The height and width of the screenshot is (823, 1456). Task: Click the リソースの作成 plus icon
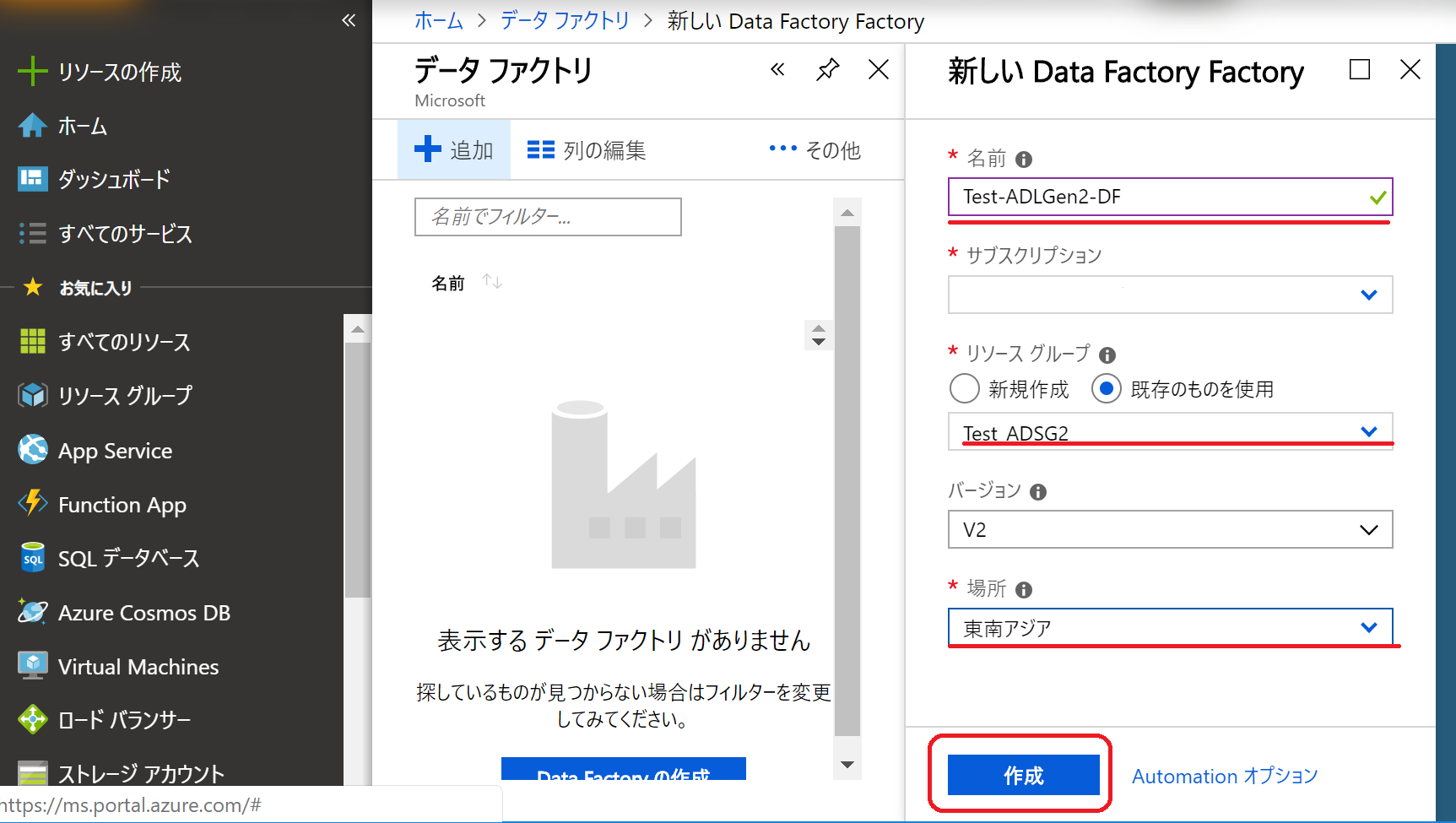coord(32,72)
